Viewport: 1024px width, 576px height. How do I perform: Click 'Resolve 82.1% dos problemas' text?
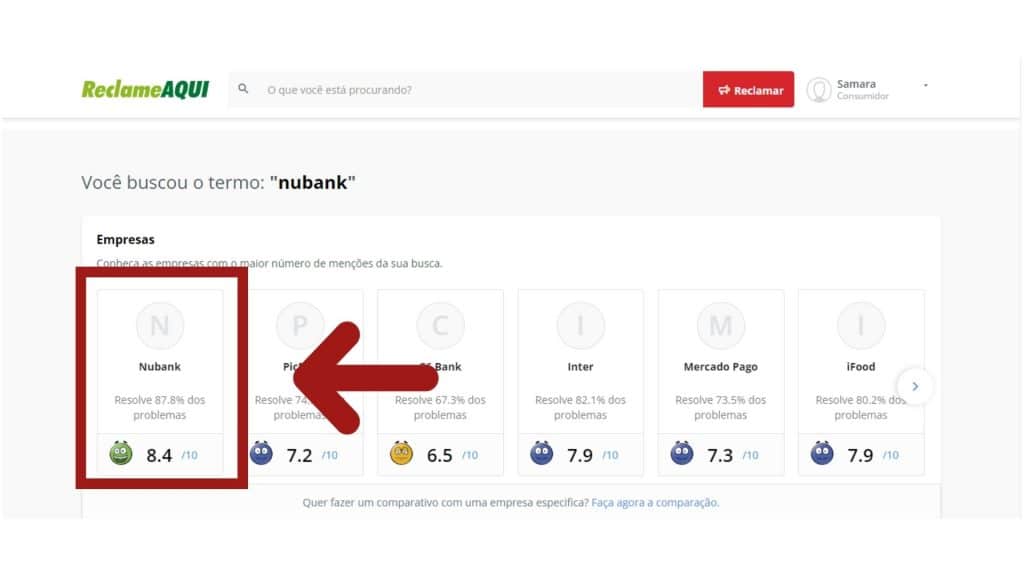580,407
